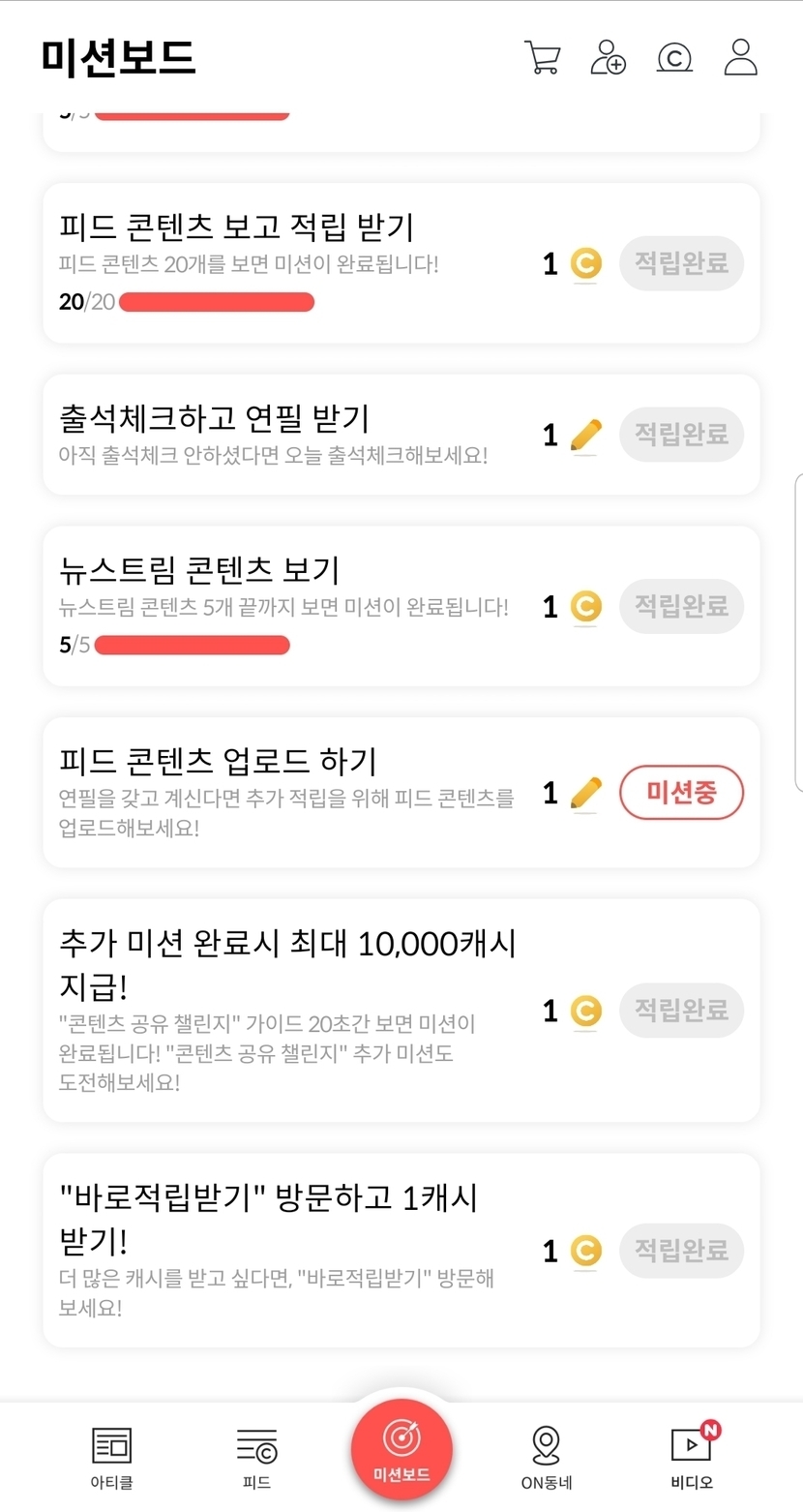803x1512 pixels.
Task: Open the user profile icon
Action: click(740, 57)
